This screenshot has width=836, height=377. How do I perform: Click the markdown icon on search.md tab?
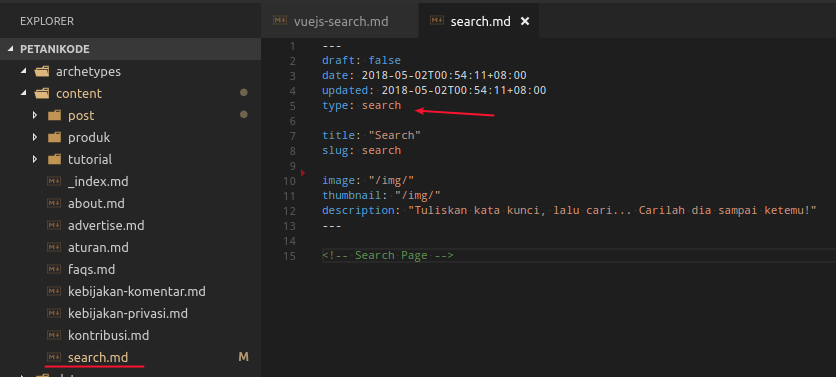coord(437,21)
